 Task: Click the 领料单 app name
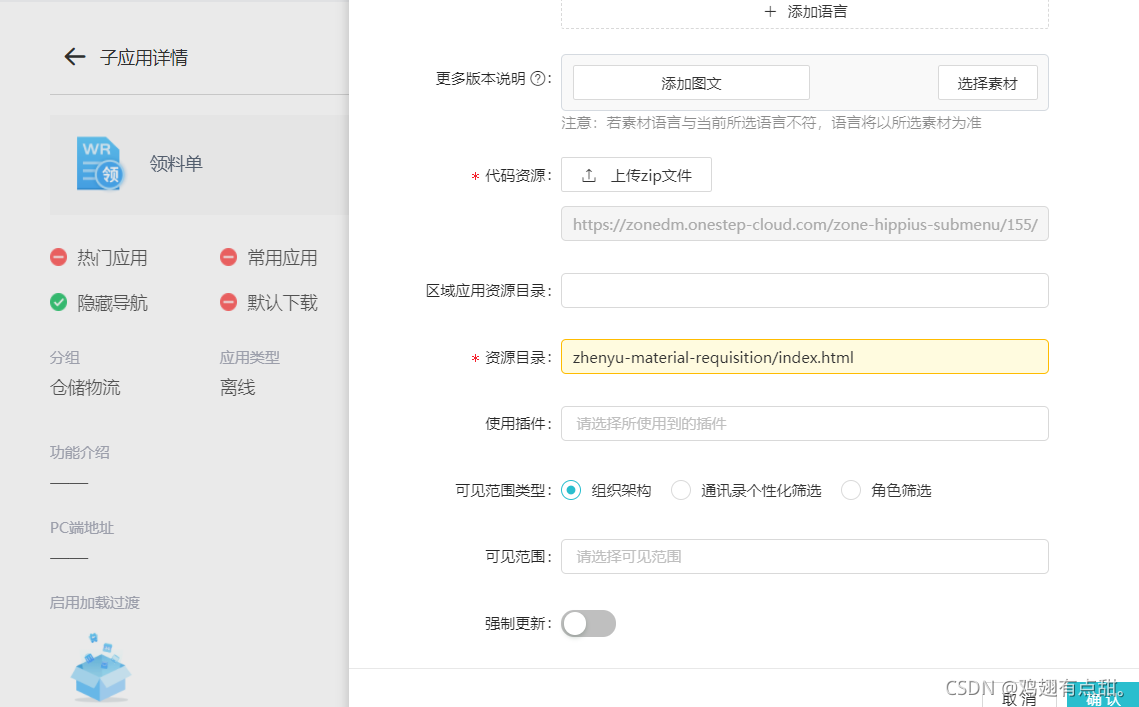pos(176,163)
